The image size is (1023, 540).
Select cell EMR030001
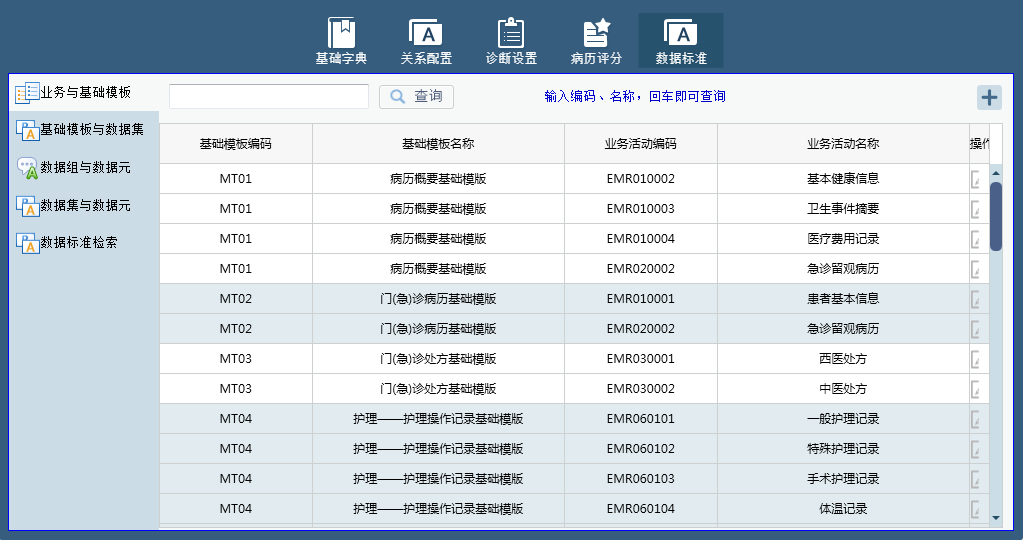[x=641, y=359]
